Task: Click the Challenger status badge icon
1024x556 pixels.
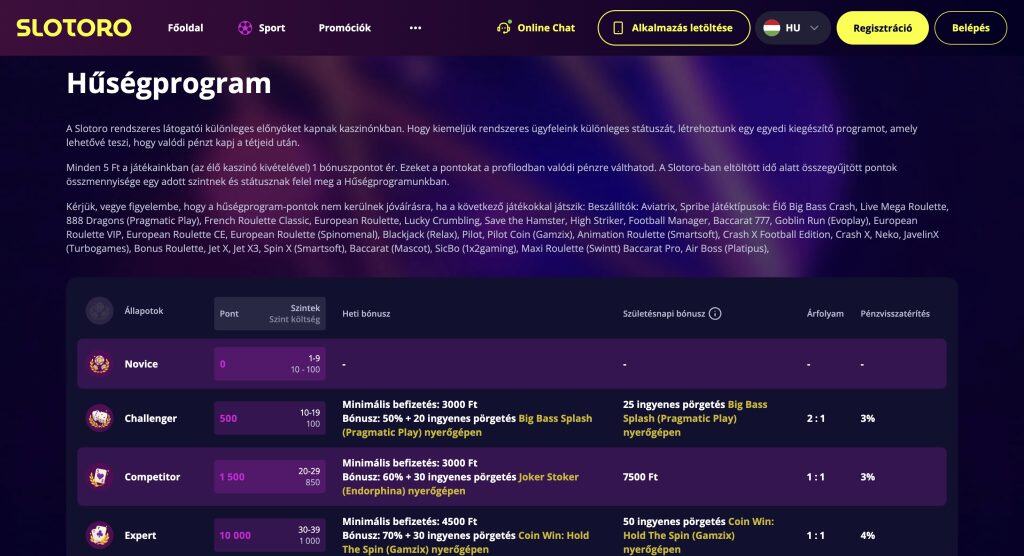Action: click(x=99, y=418)
